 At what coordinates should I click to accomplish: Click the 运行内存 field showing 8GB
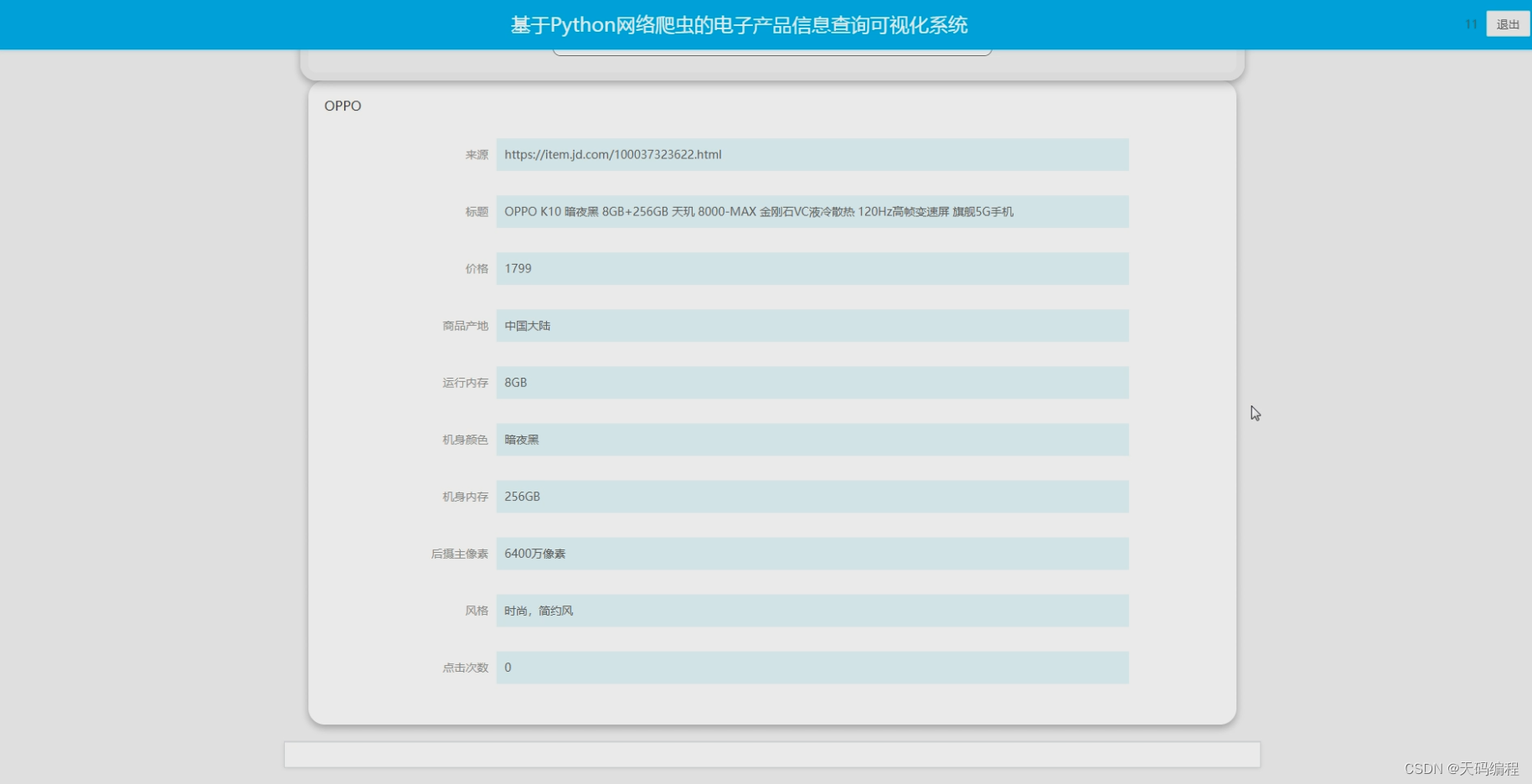click(x=812, y=383)
